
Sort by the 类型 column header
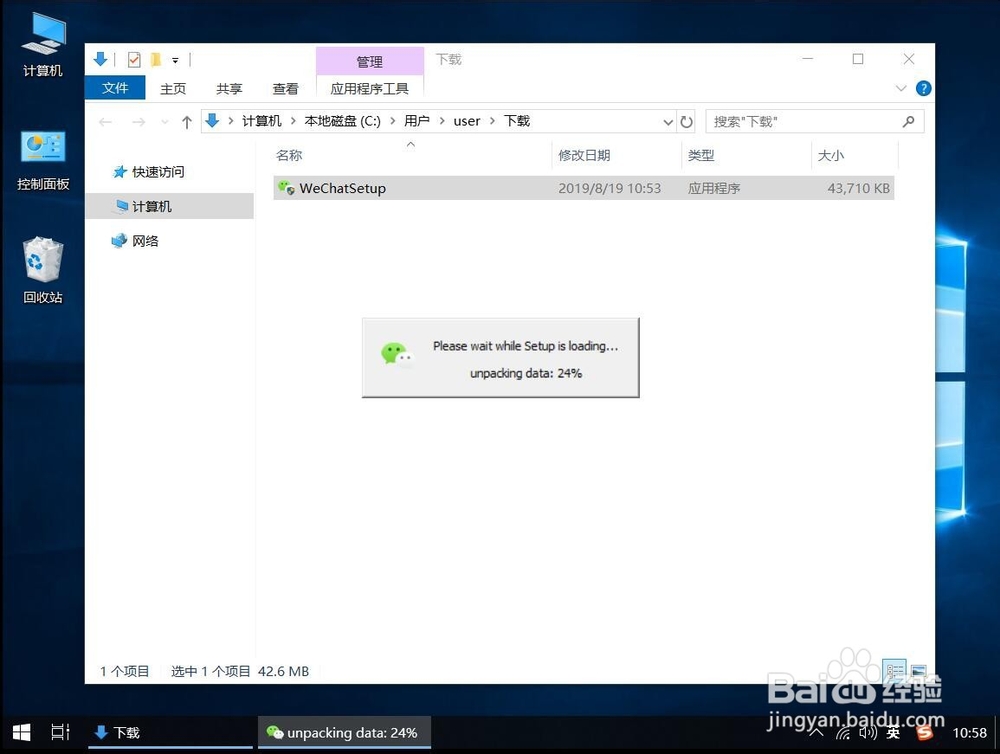(x=701, y=155)
